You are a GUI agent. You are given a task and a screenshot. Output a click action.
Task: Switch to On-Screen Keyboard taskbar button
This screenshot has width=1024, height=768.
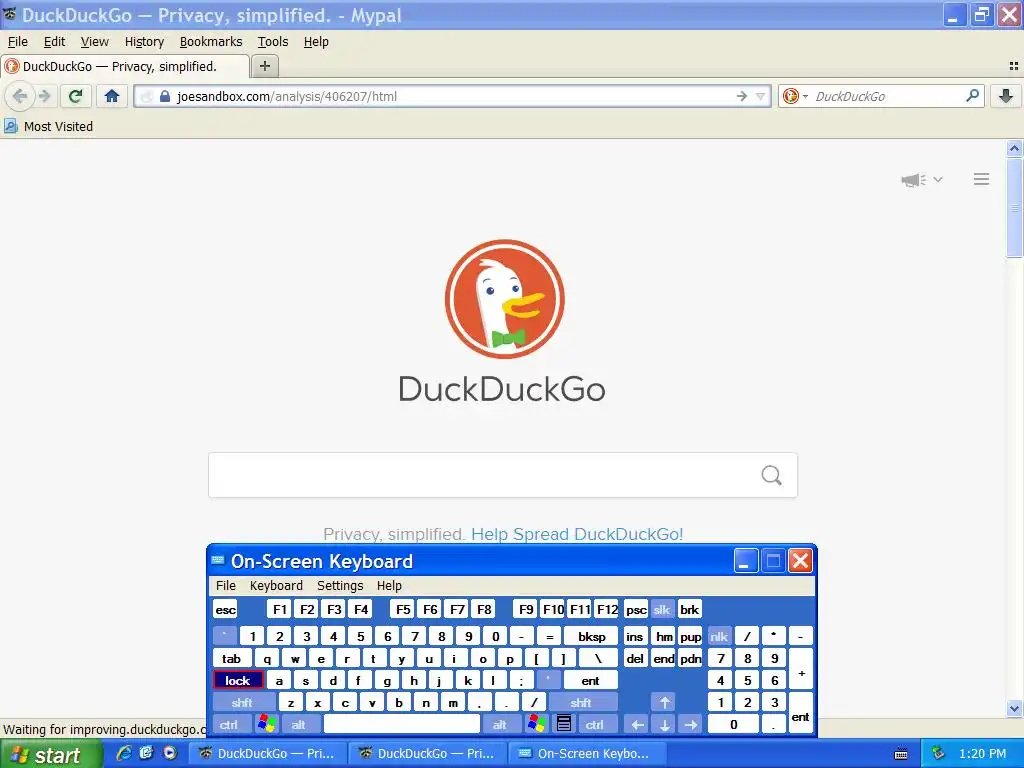586,754
